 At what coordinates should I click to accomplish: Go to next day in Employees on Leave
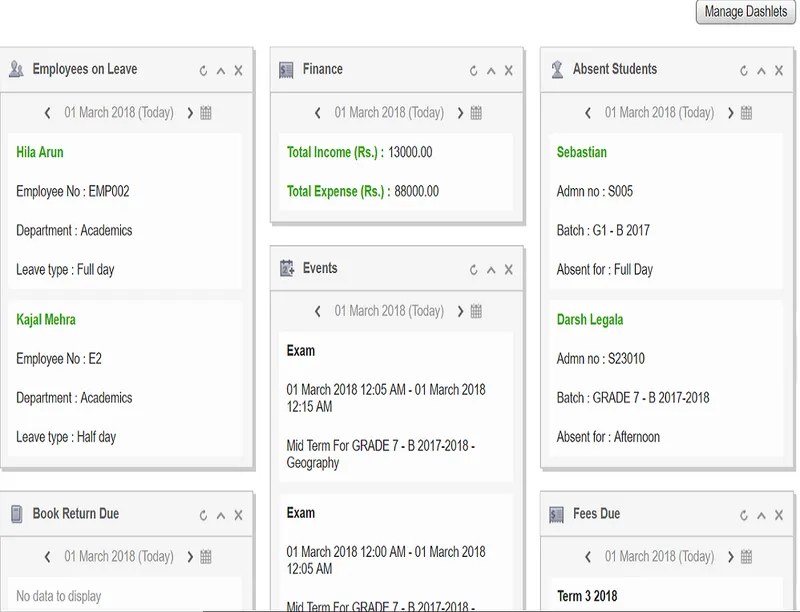tap(190, 113)
